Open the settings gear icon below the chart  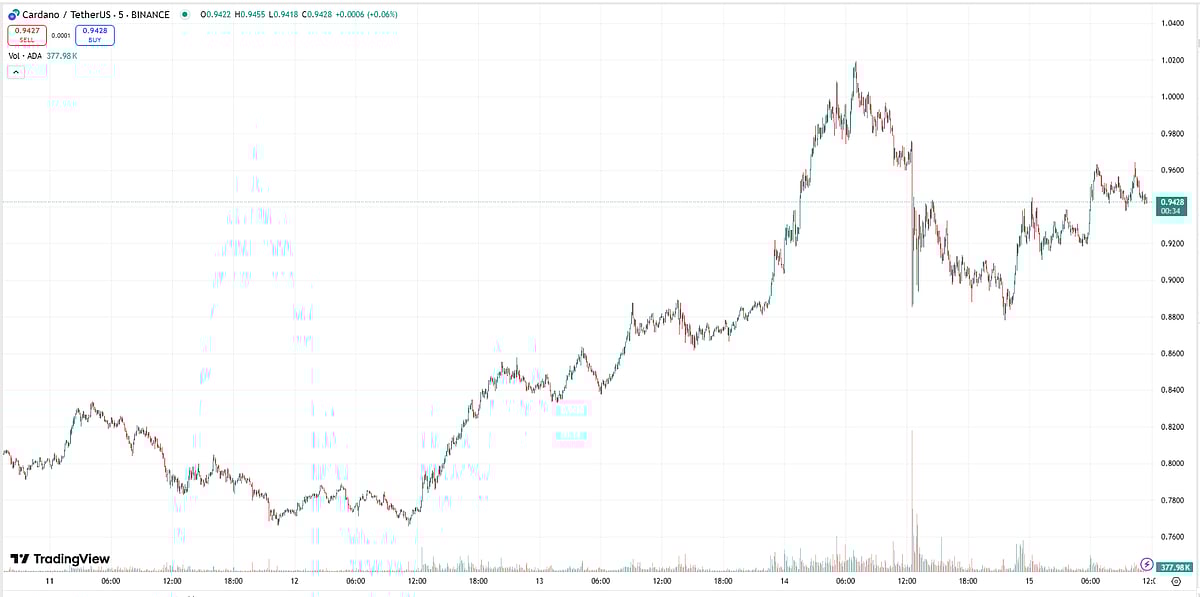[1176, 582]
